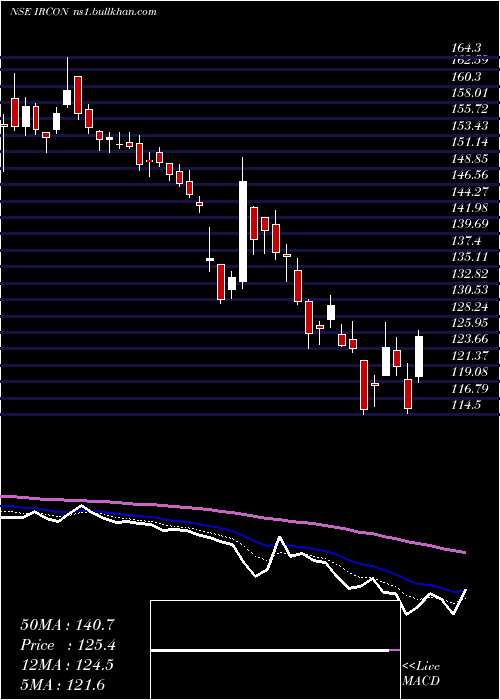500x700 pixels.
Task: Click the NSE IRCON chart title
Action: click(x=39, y=12)
